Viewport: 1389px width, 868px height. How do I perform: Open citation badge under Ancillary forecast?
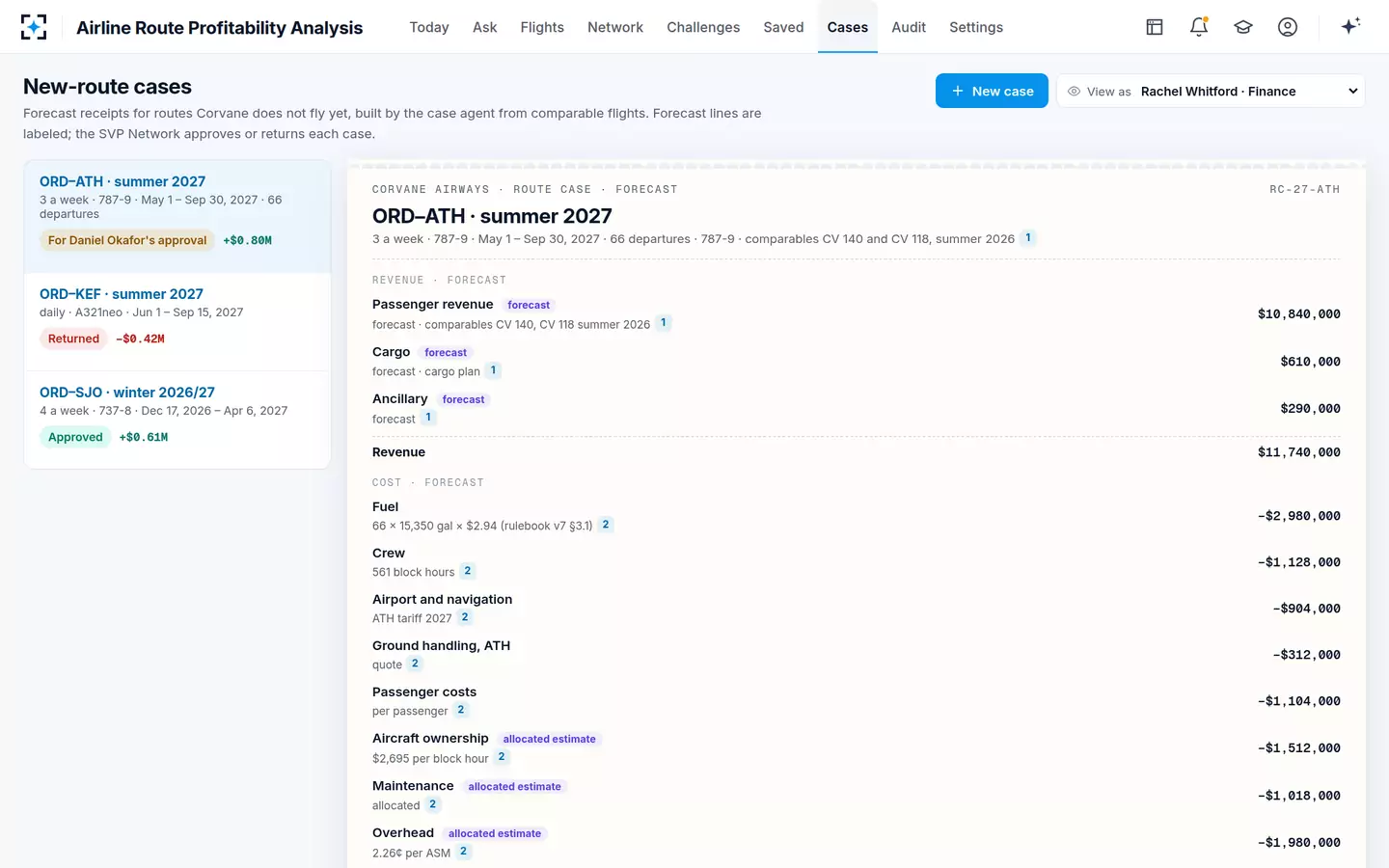click(428, 418)
